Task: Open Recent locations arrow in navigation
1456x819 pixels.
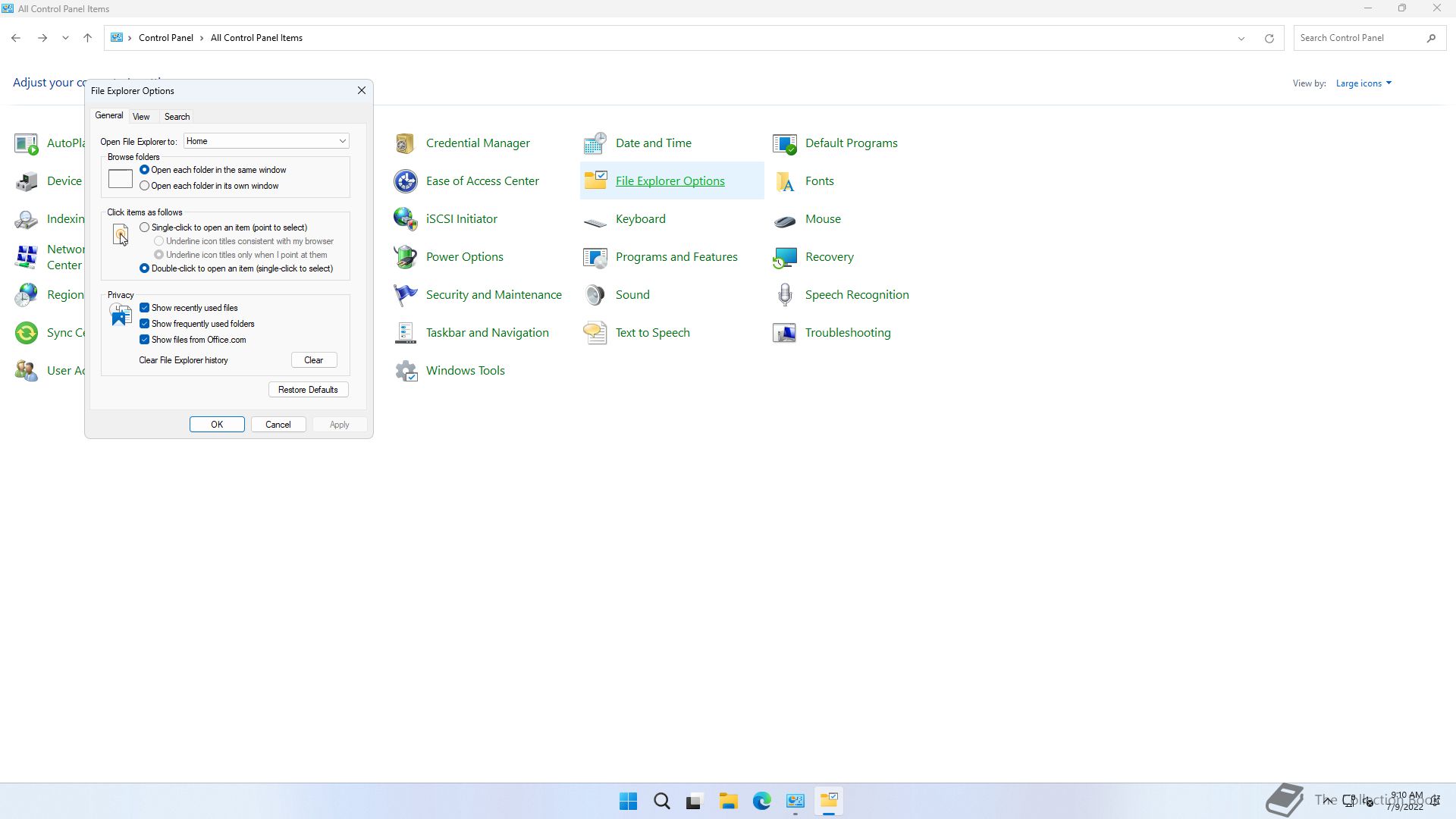Action: [x=65, y=38]
